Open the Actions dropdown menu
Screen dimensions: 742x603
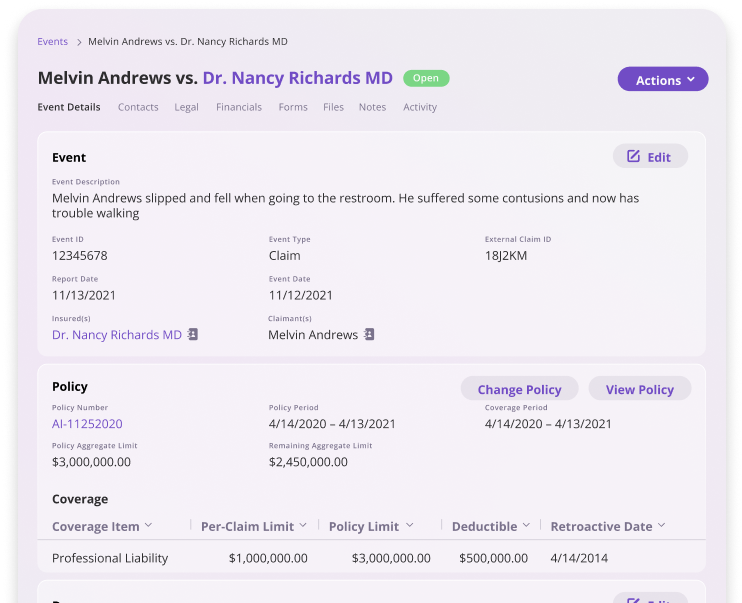[x=663, y=80]
